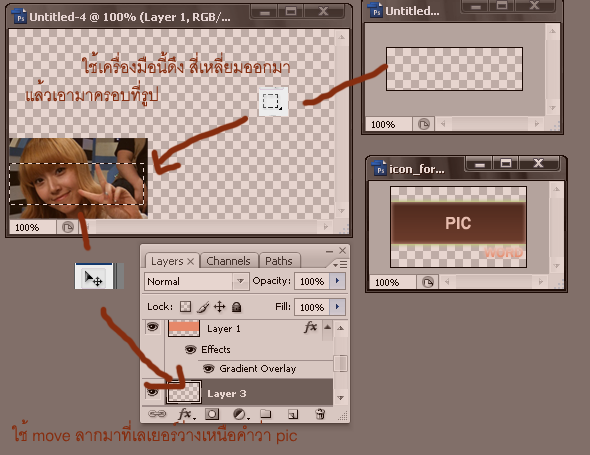Click lock position icon
This screenshot has width=590, height=455.
(x=219, y=307)
